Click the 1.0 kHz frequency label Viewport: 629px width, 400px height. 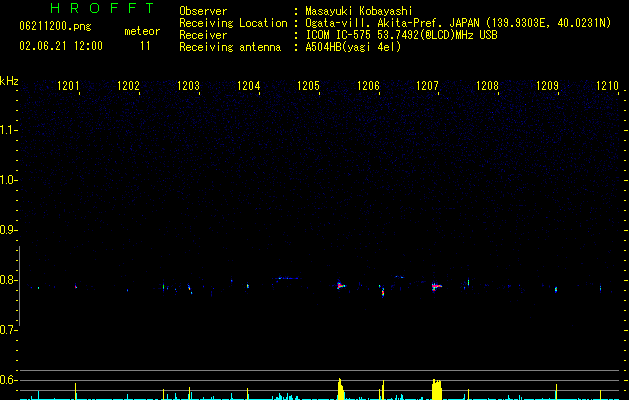[x=8, y=180]
